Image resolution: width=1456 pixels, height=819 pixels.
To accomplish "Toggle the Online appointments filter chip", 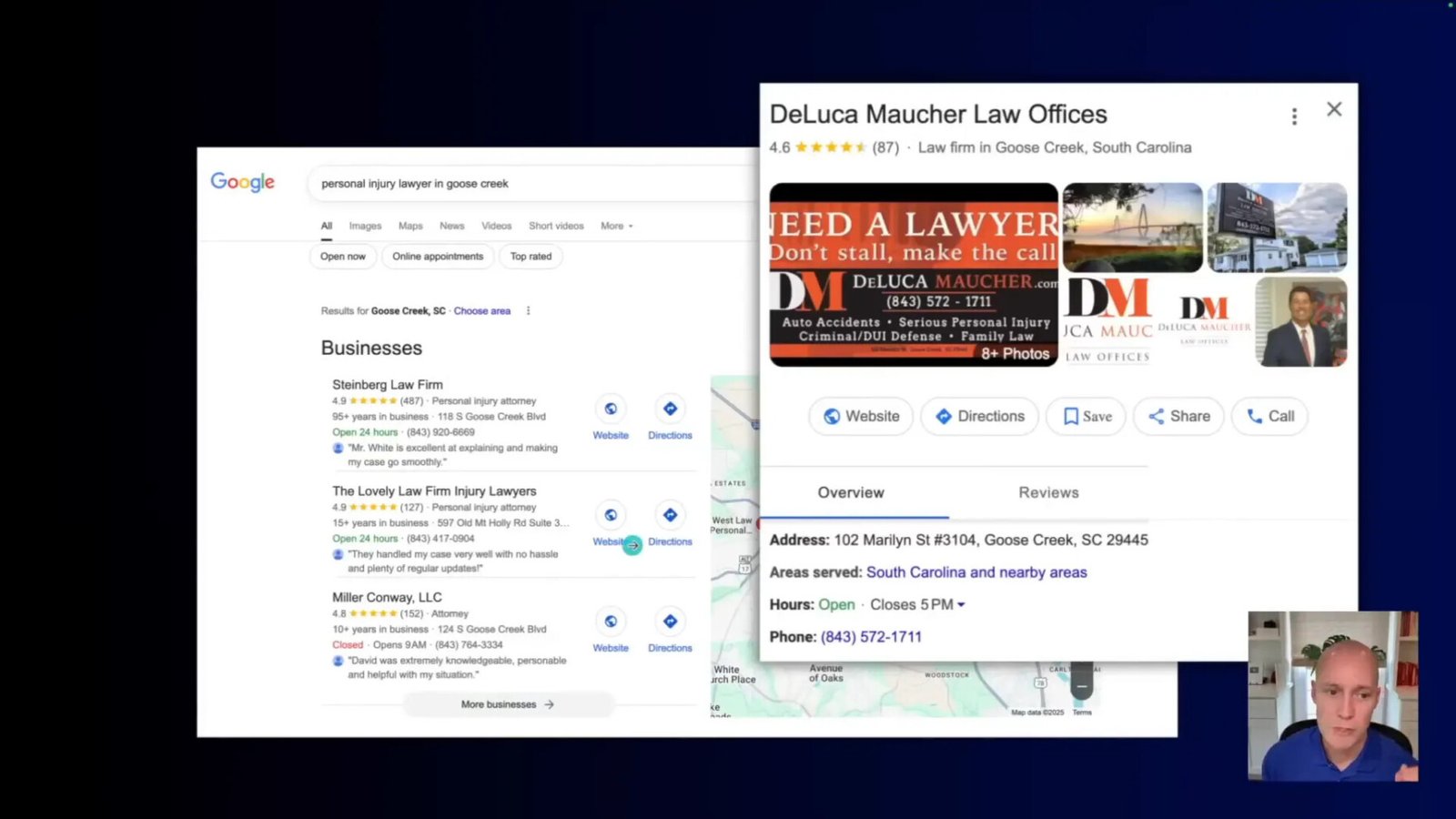I will pyautogui.click(x=438, y=257).
